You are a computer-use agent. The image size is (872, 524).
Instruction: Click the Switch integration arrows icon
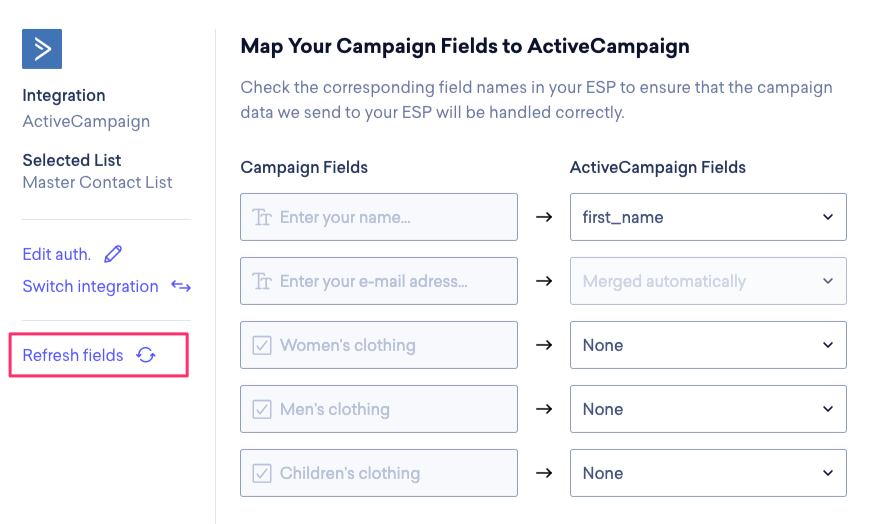click(x=180, y=286)
